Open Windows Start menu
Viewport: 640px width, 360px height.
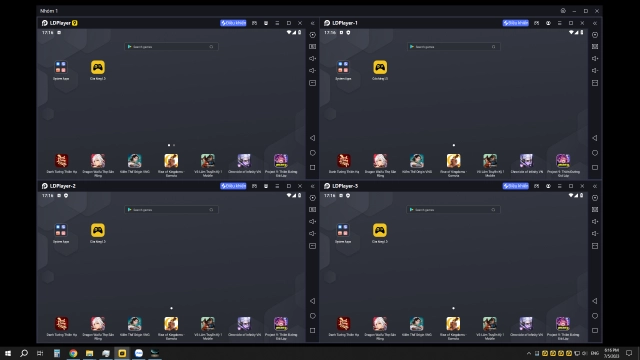8,353
